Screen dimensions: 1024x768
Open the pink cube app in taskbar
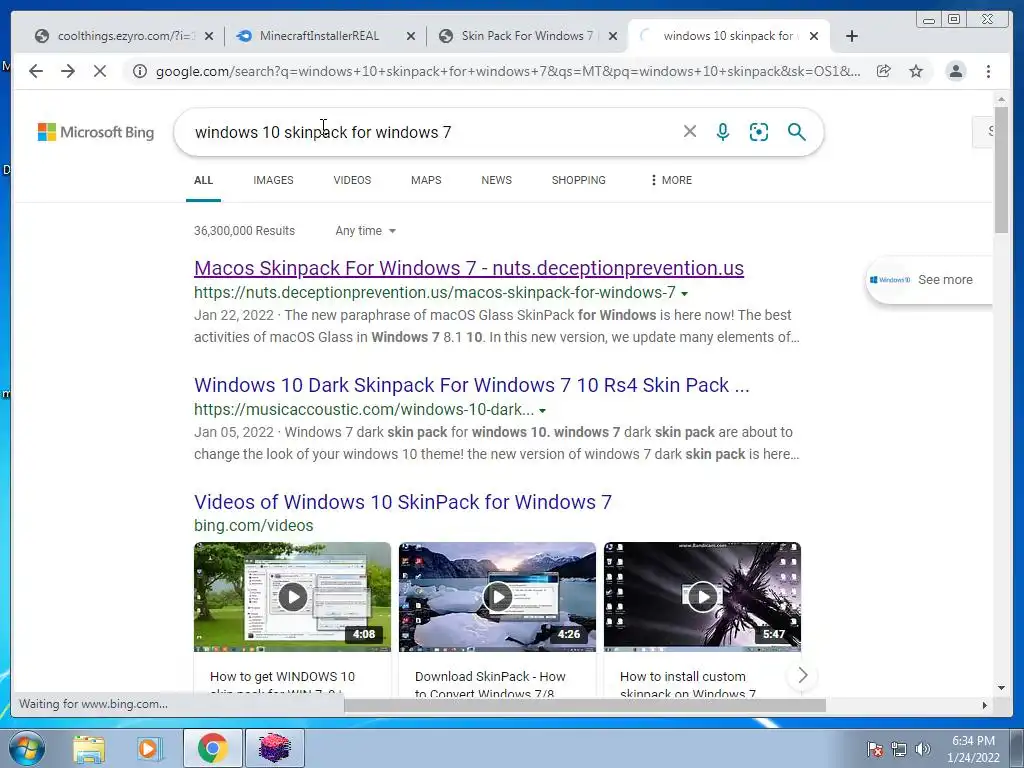tap(274, 748)
